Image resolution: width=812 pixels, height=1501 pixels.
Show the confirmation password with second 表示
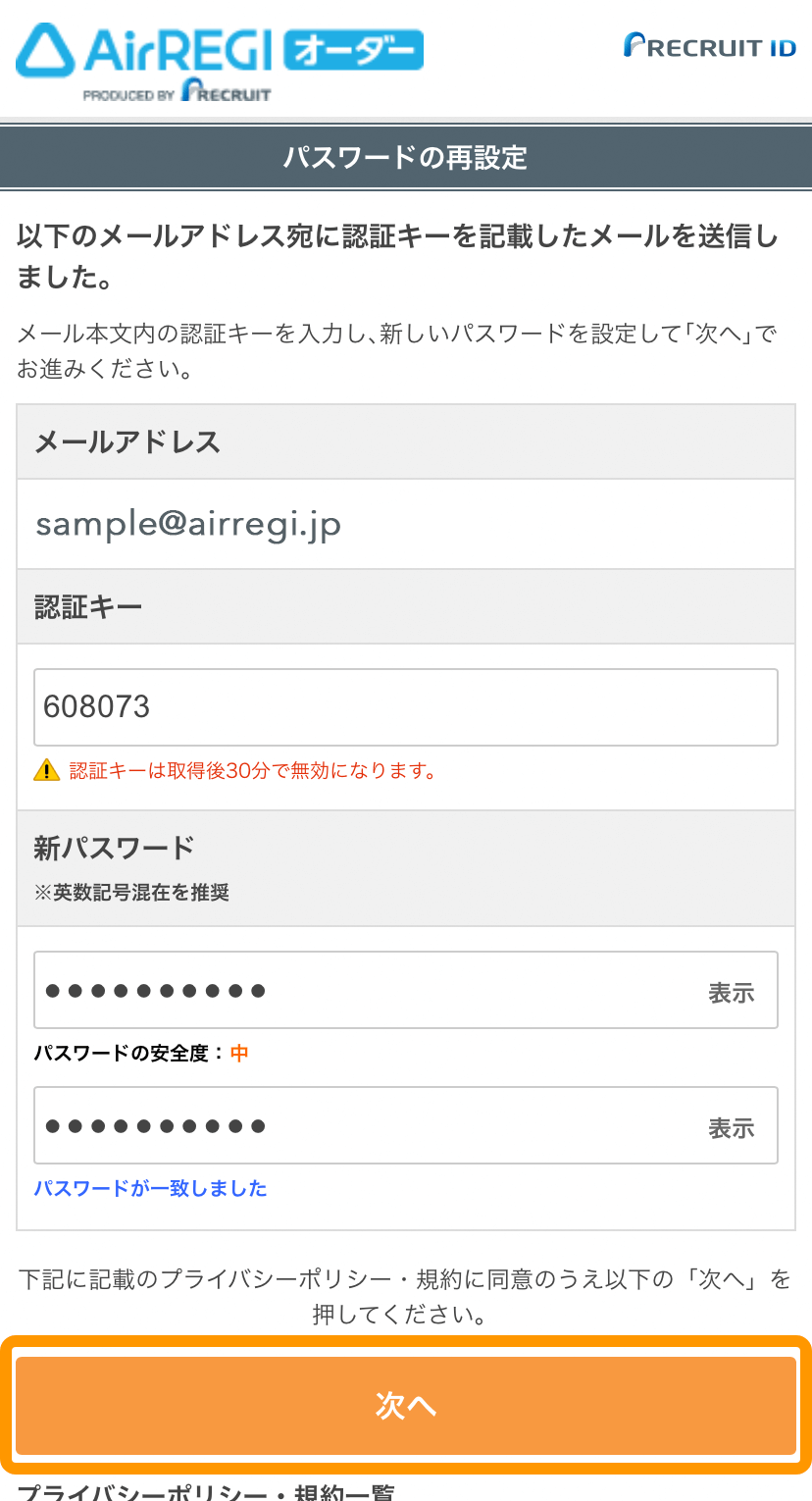731,1128
